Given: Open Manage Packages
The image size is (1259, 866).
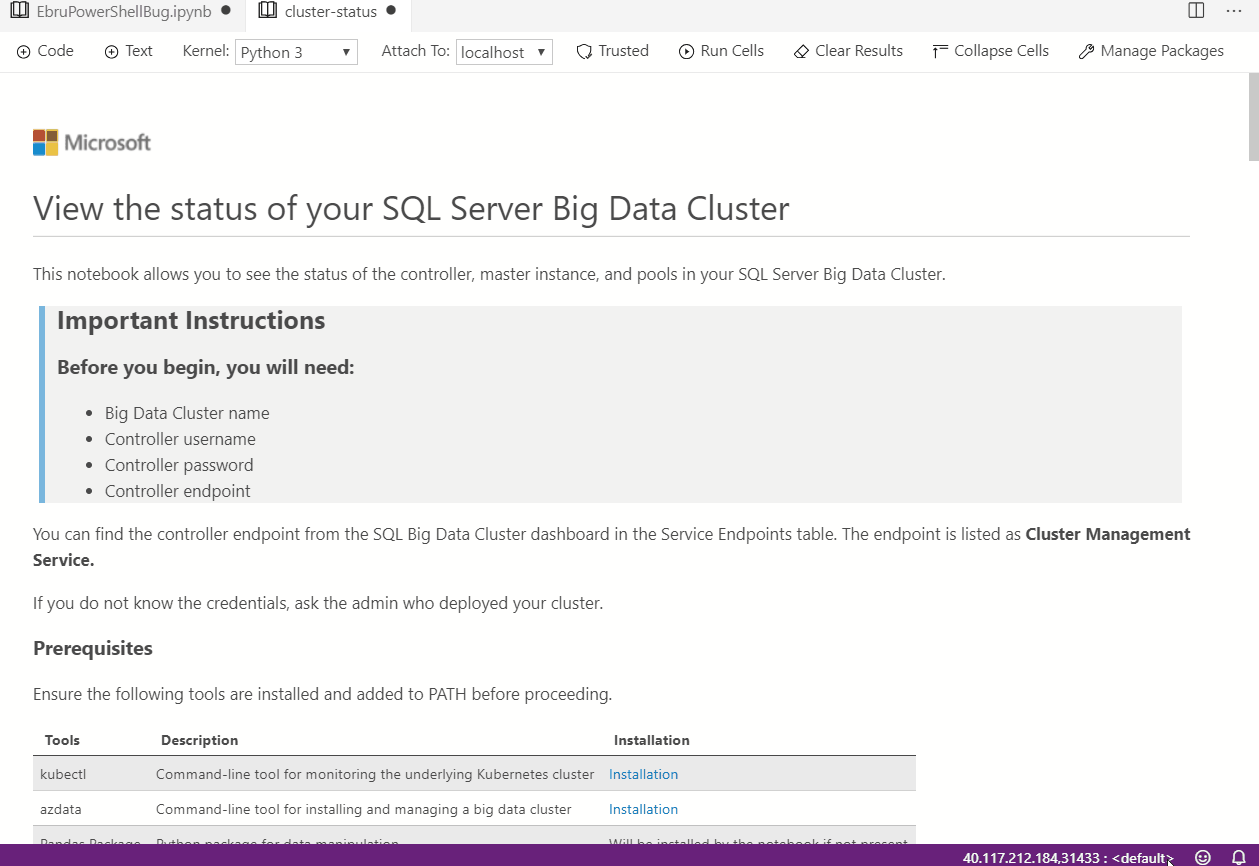Looking at the screenshot, I should (1150, 51).
